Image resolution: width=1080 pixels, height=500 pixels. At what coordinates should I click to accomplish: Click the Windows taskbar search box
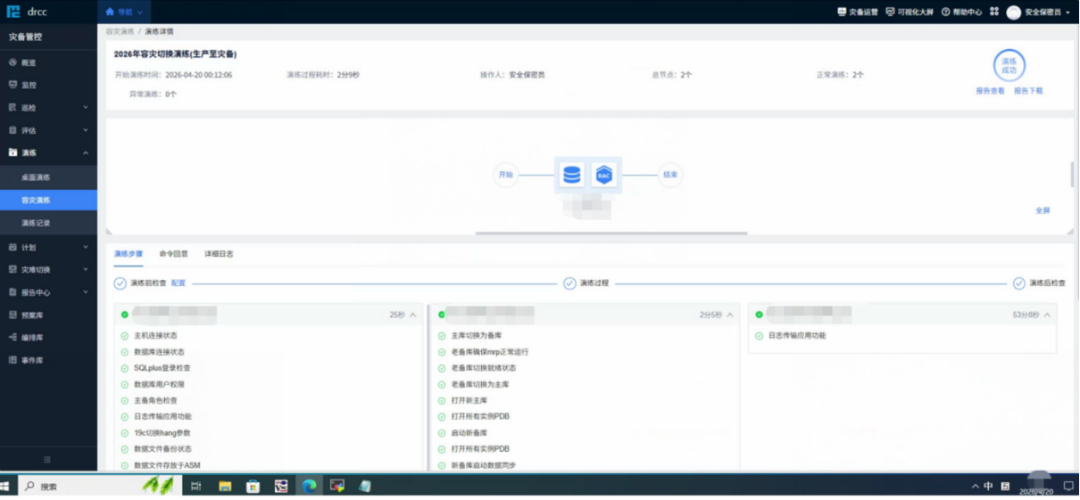[x=101, y=486]
